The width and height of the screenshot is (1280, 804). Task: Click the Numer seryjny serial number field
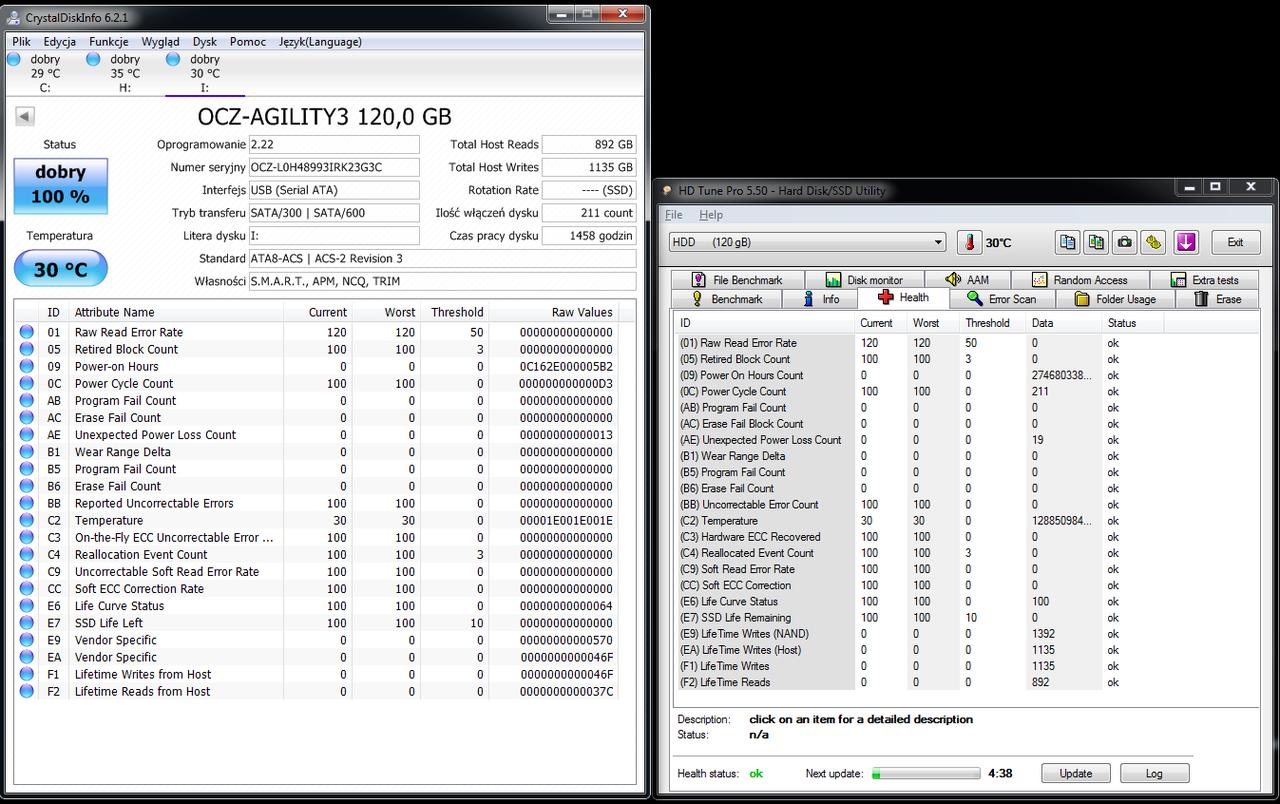point(333,167)
